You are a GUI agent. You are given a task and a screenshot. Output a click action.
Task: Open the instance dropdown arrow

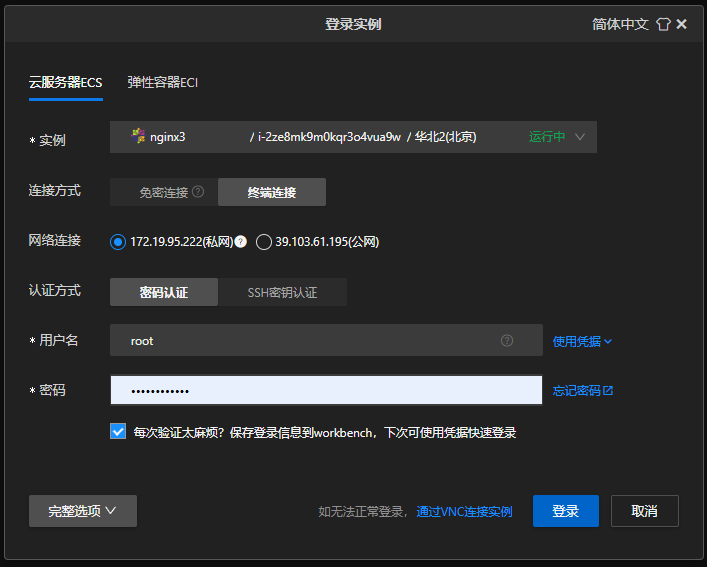pos(580,137)
